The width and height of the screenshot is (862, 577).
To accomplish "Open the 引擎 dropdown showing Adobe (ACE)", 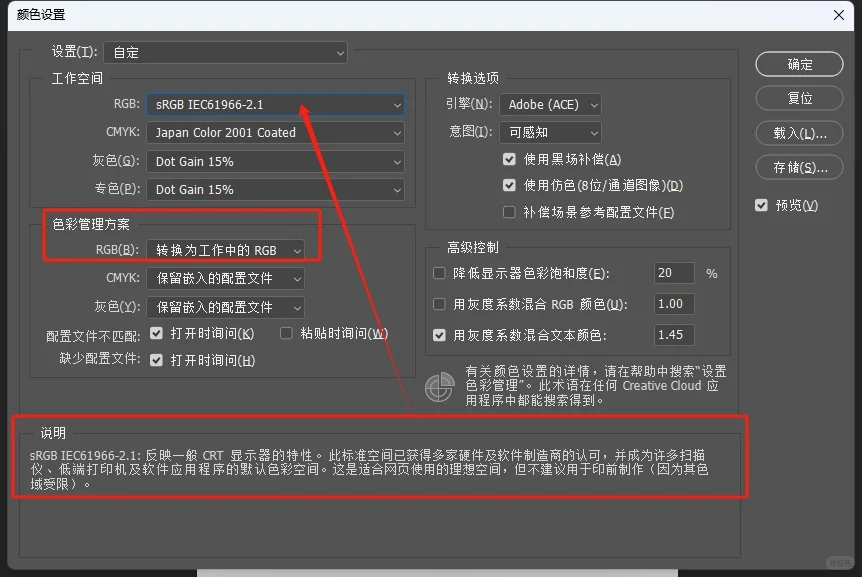I will [x=550, y=104].
